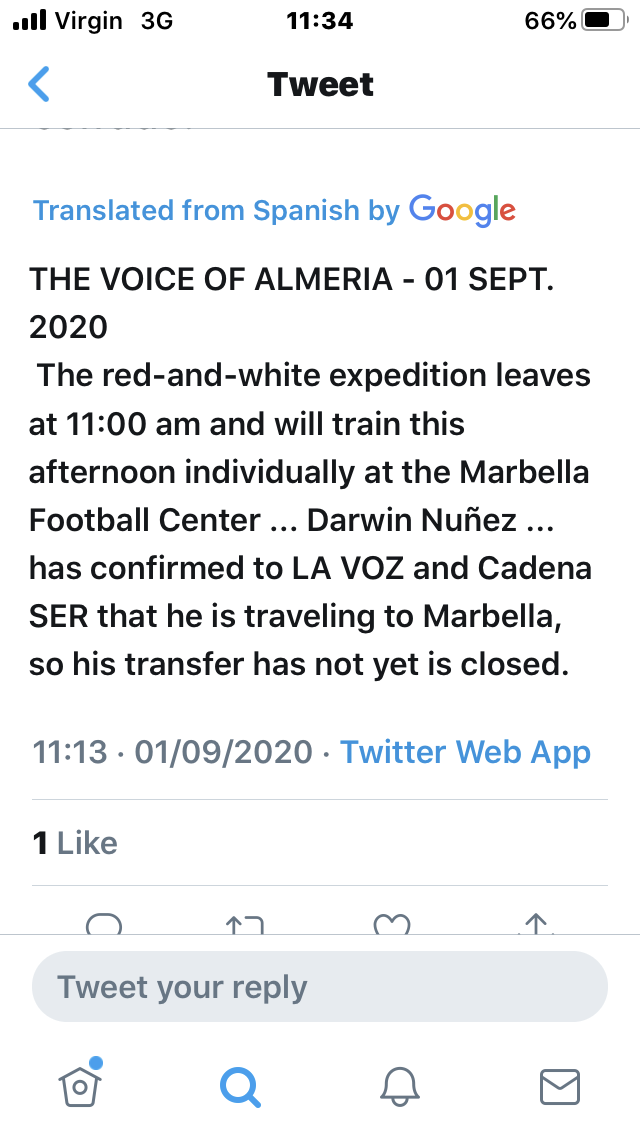Viewport: 640px width, 1136px height.
Task: Tap the Tweet header title
Action: coord(320,84)
